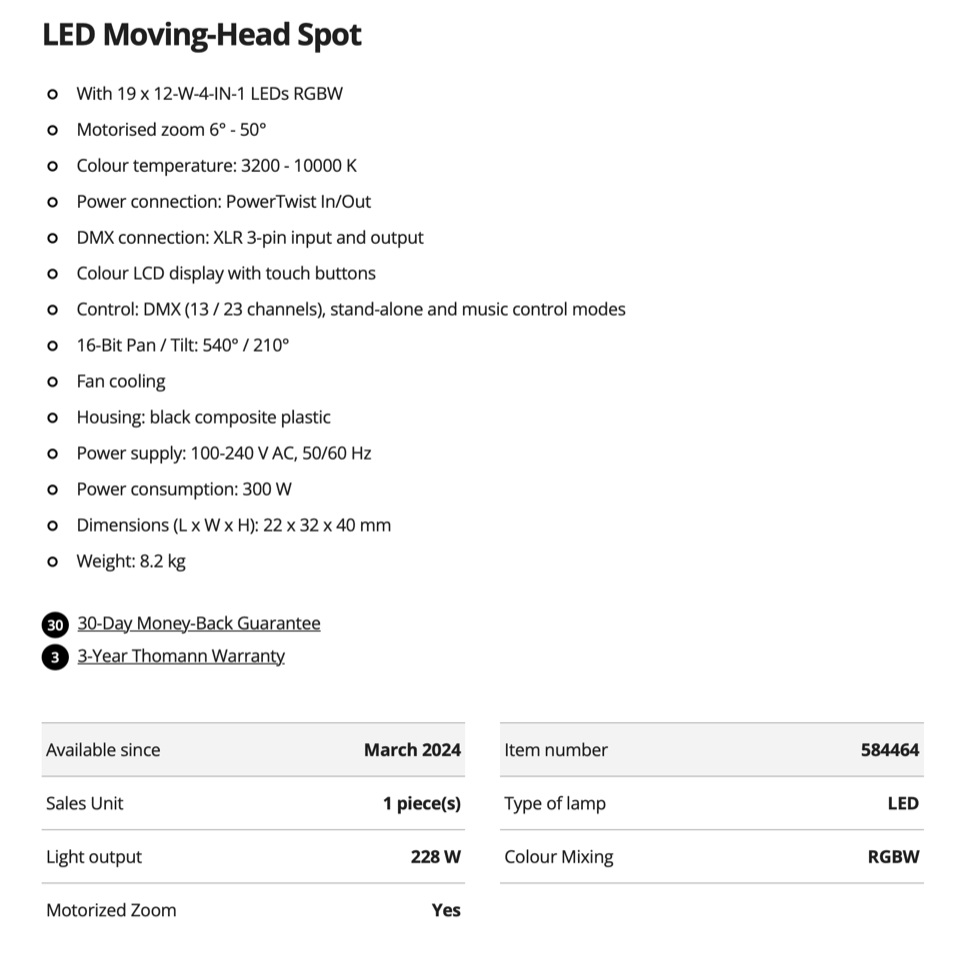Viewport: 964px width, 960px height.
Task: Click the Colour temperature specification line
Action: (x=216, y=166)
